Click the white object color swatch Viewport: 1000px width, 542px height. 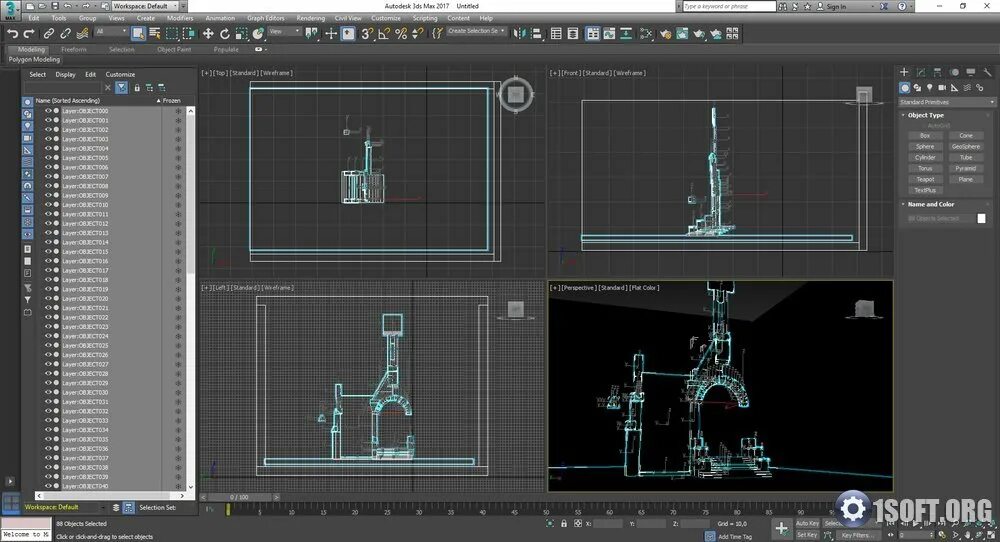coord(981,218)
